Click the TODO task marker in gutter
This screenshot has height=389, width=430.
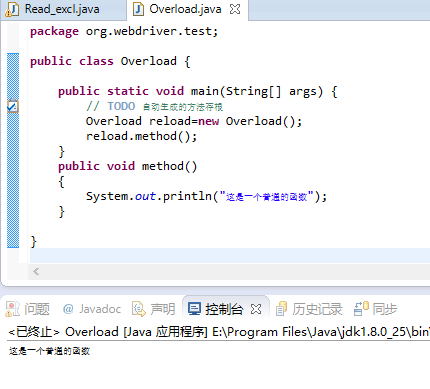13,106
